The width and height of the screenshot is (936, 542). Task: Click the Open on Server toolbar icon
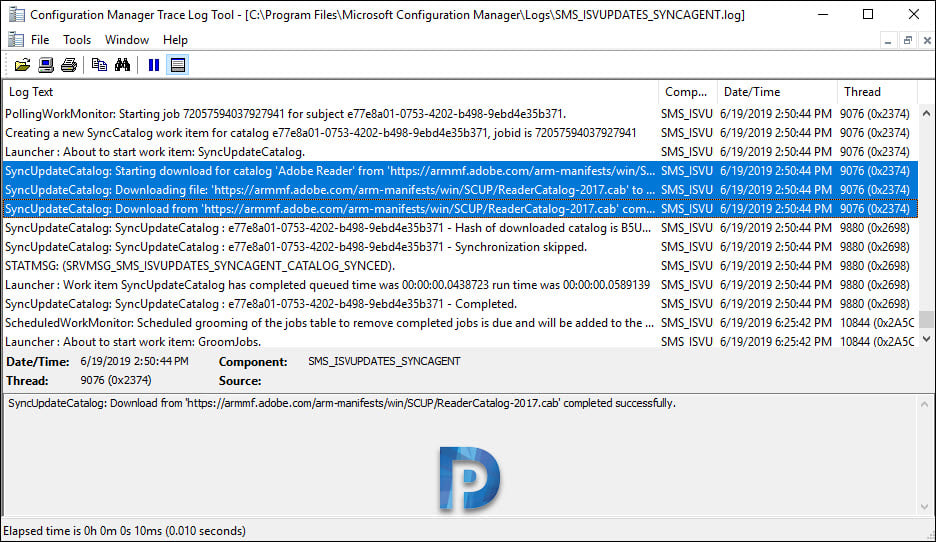46,65
